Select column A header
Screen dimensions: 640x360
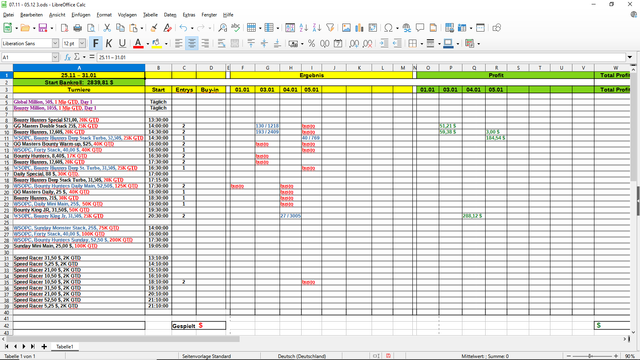(x=79, y=68)
